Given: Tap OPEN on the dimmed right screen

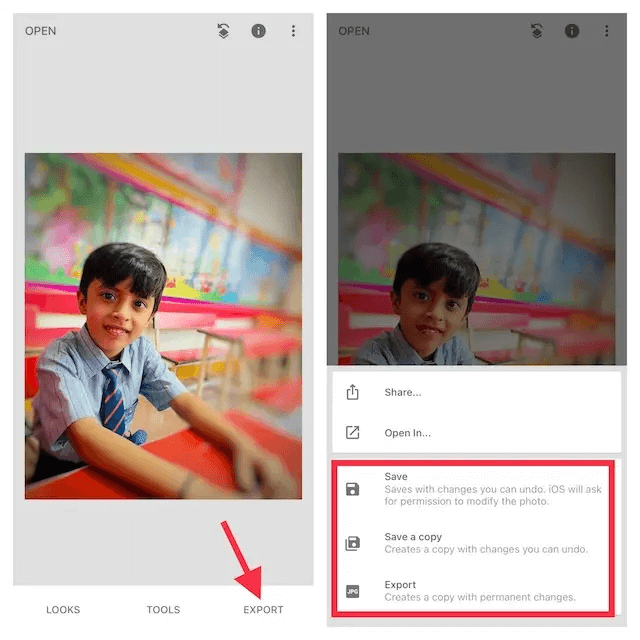Looking at the screenshot, I should pos(354,31).
